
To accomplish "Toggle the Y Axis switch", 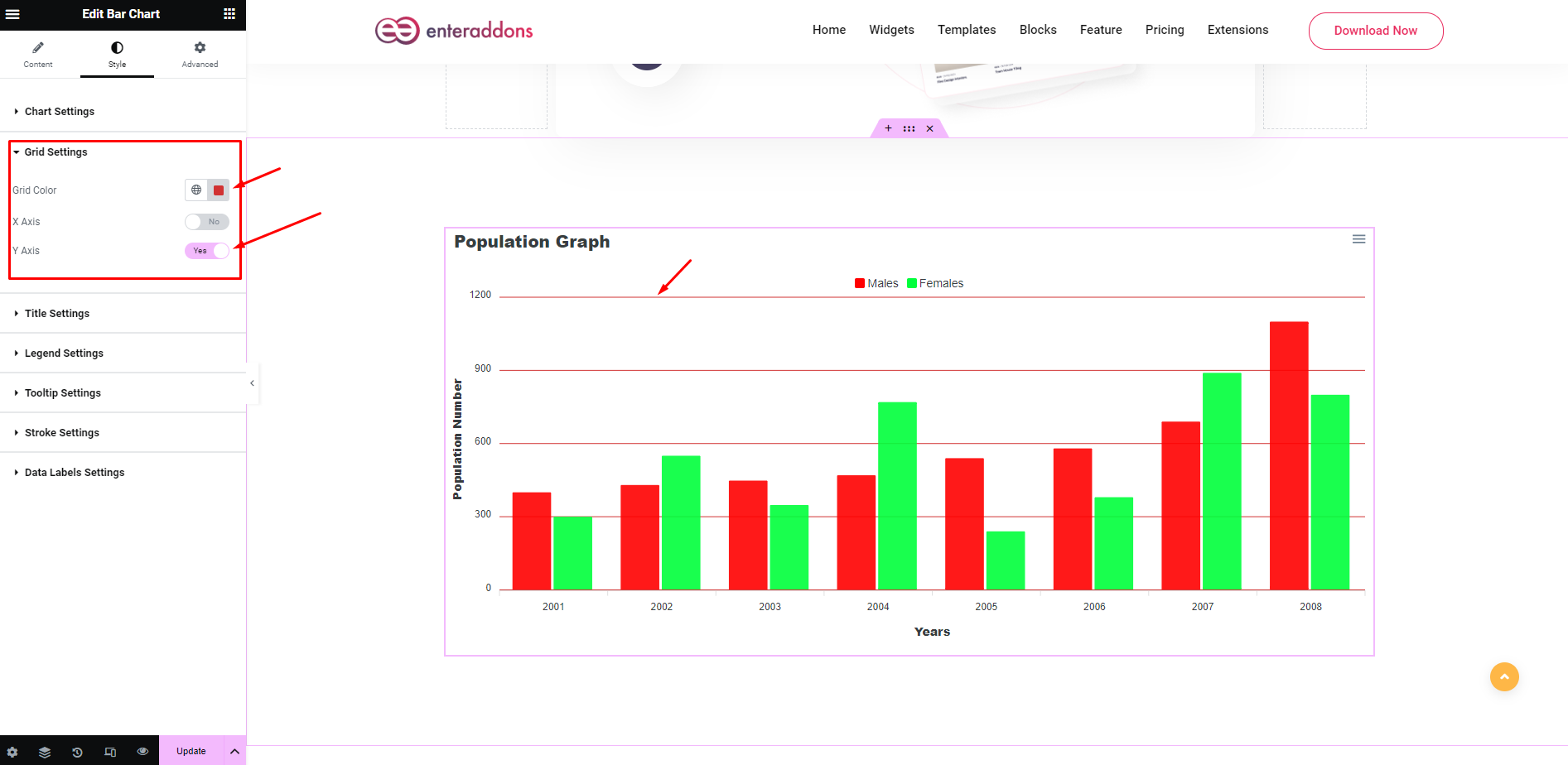I will (207, 251).
